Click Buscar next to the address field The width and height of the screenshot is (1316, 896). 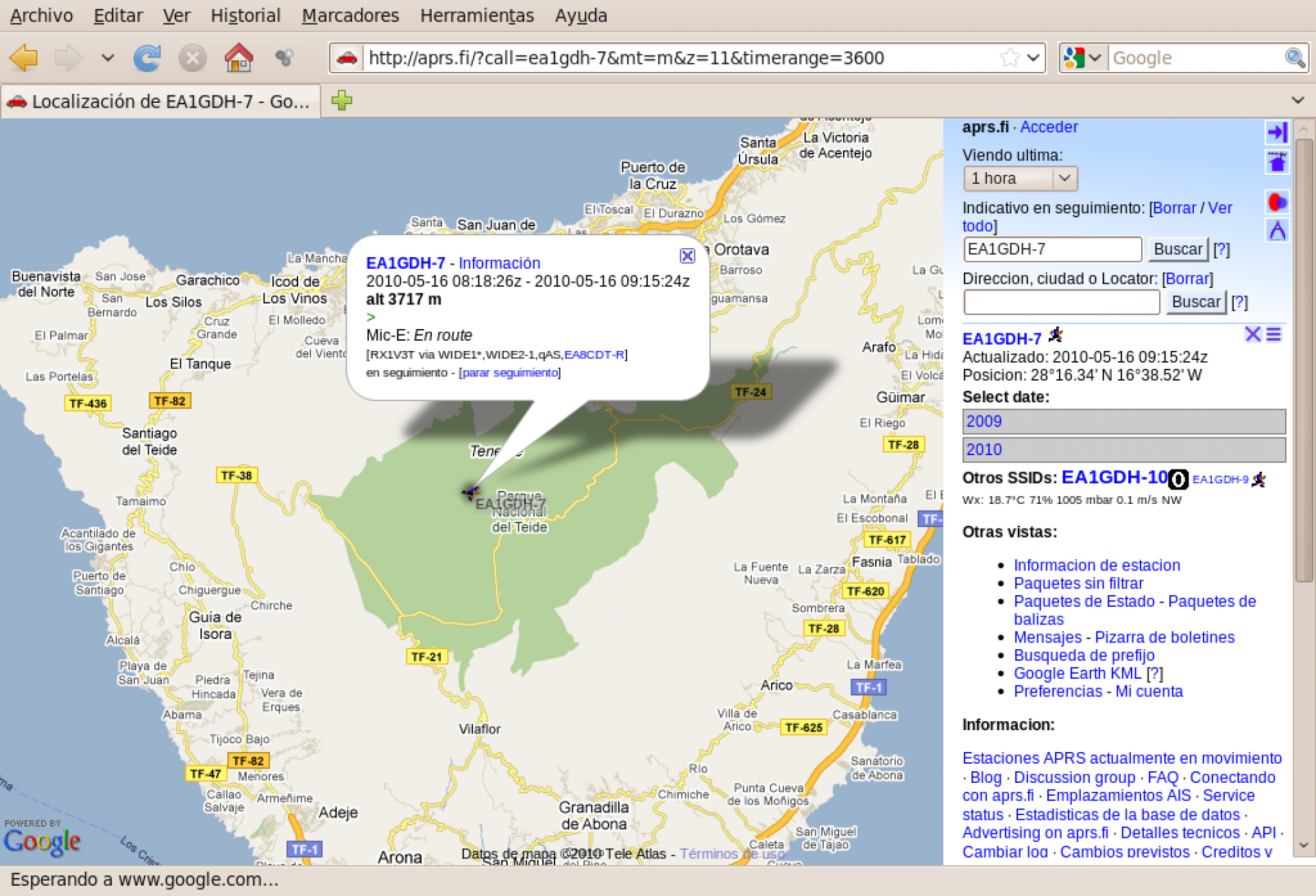[1196, 302]
